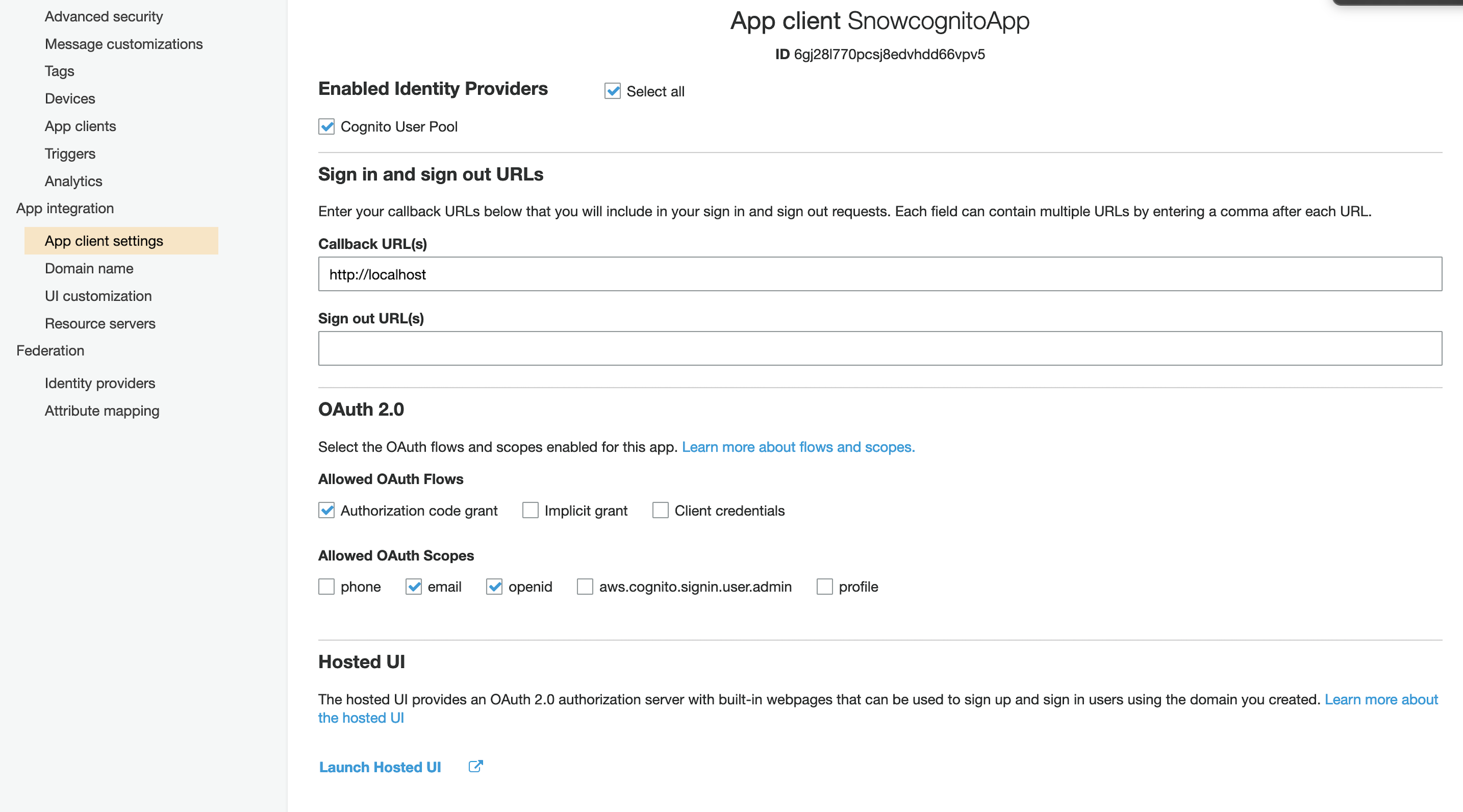Open the Launch Hosted UI link
This screenshot has height=812, width=1463.
380,767
